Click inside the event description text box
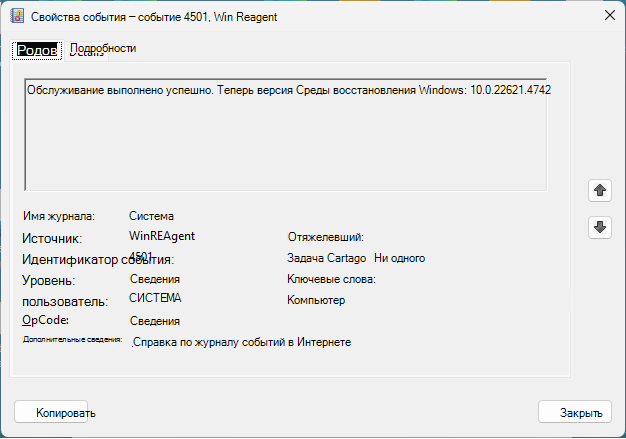 coord(286,135)
